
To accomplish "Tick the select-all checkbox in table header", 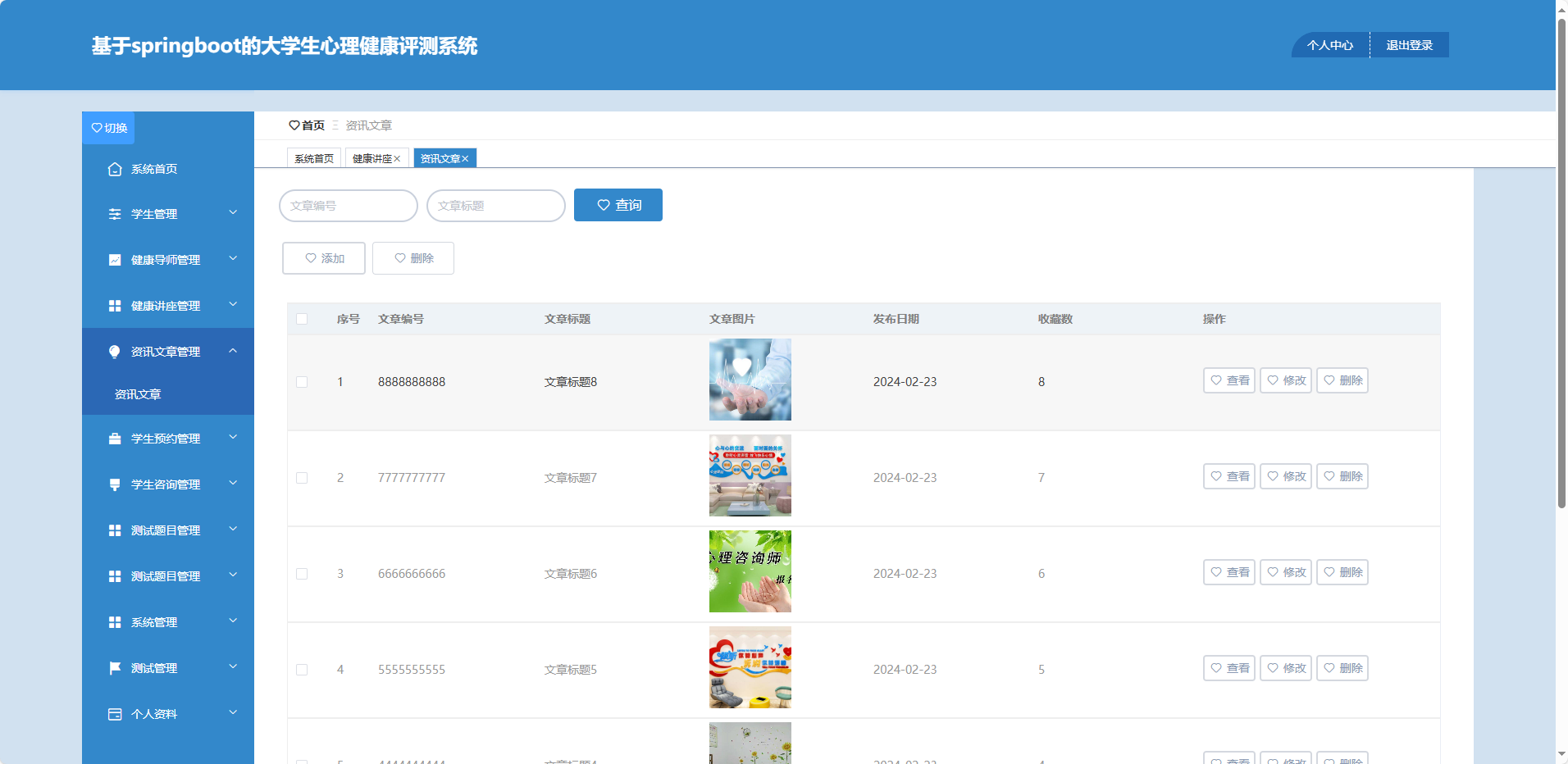I will pyautogui.click(x=302, y=319).
